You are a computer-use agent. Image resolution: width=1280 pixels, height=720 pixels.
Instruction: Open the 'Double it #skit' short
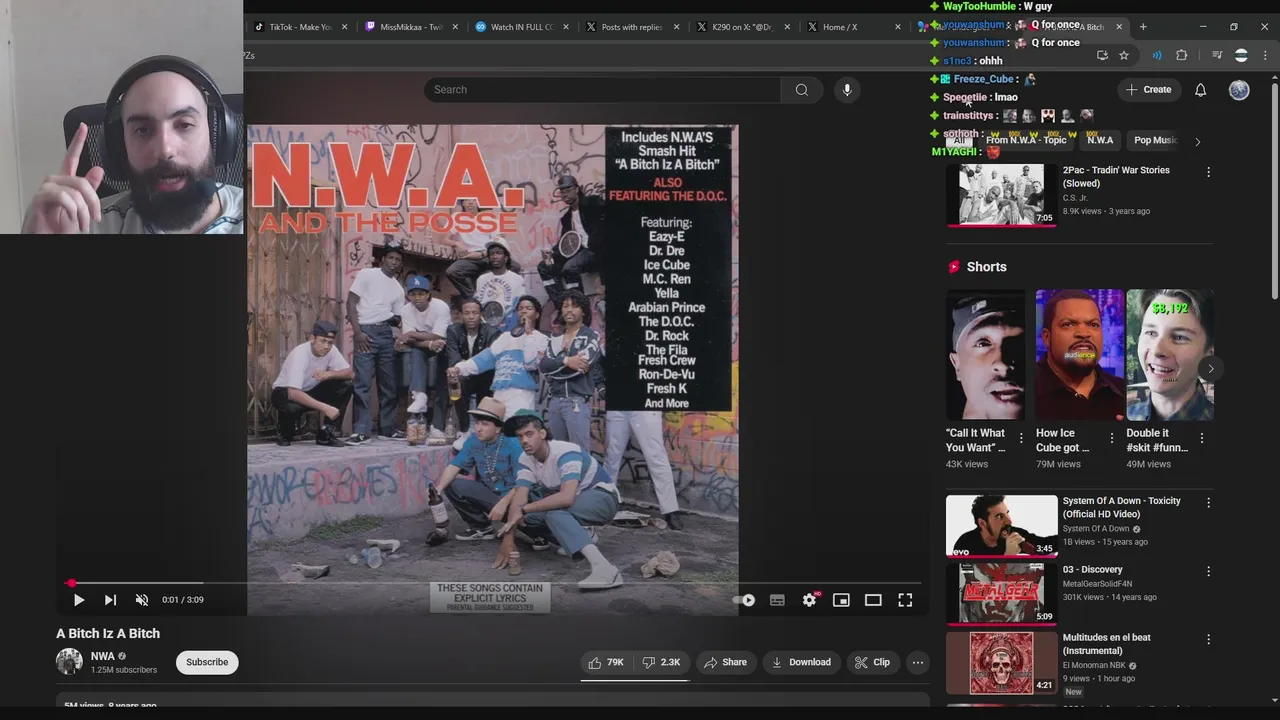click(1169, 355)
